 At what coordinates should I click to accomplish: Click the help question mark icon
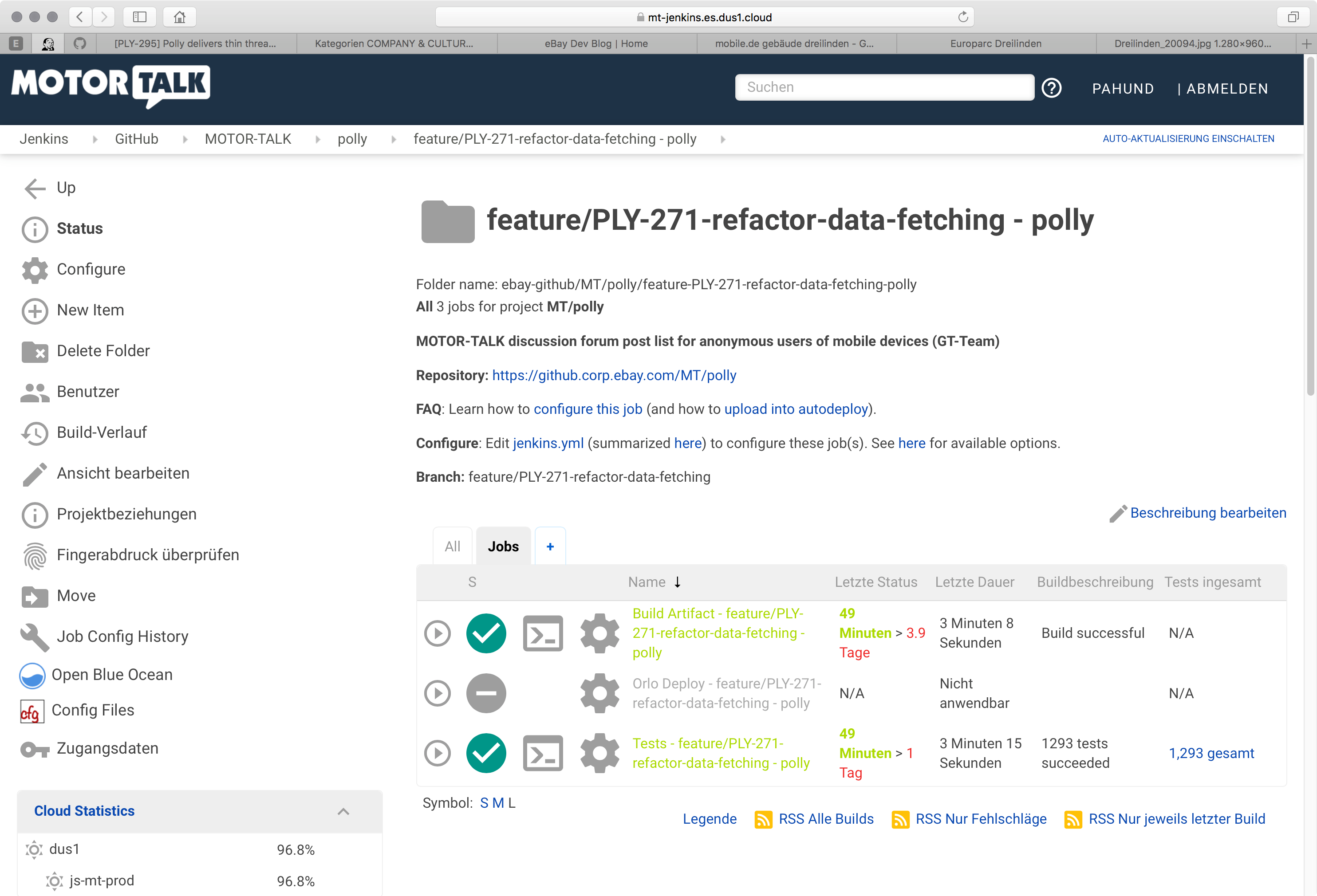(x=1052, y=88)
